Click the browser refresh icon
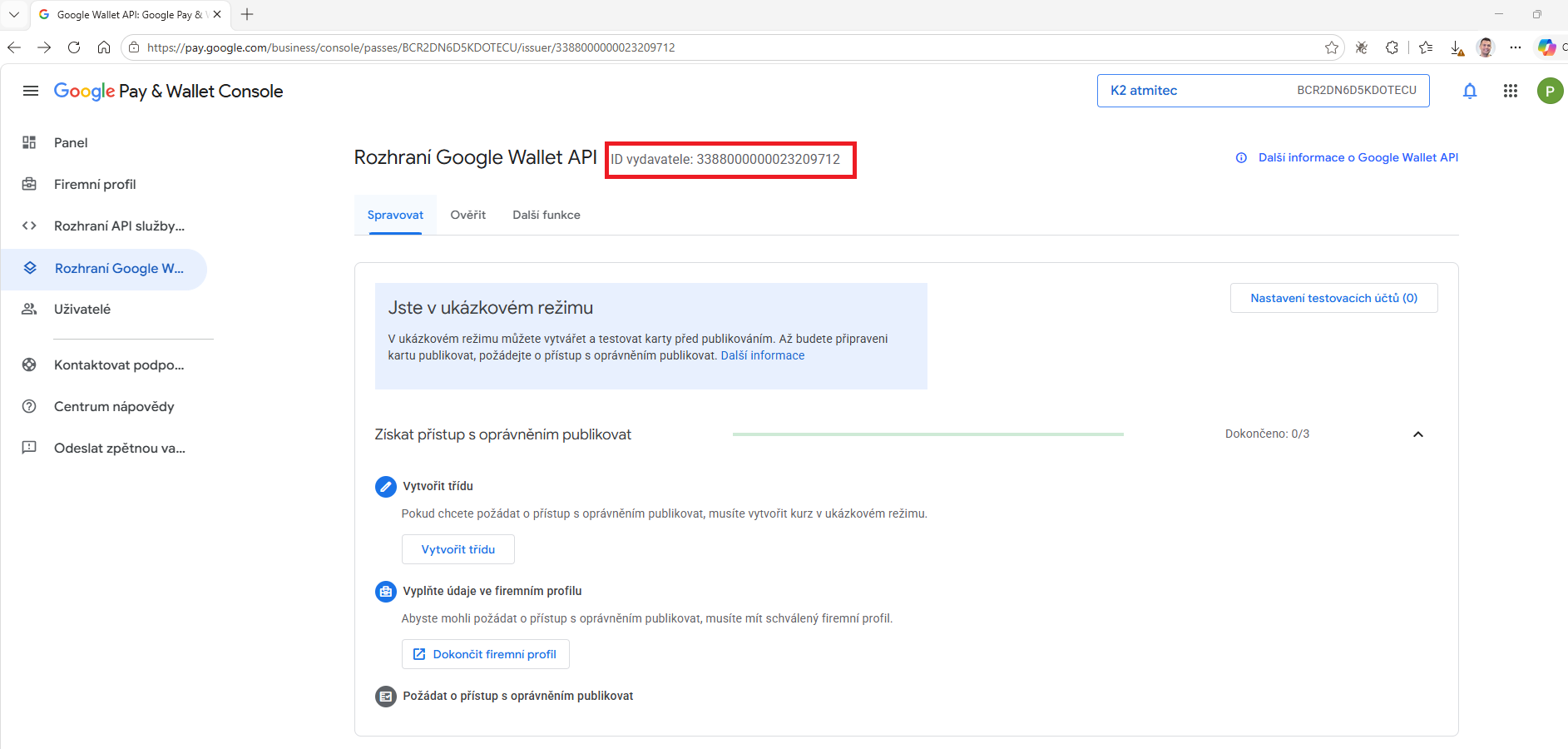The height and width of the screenshot is (749, 1568). click(74, 47)
